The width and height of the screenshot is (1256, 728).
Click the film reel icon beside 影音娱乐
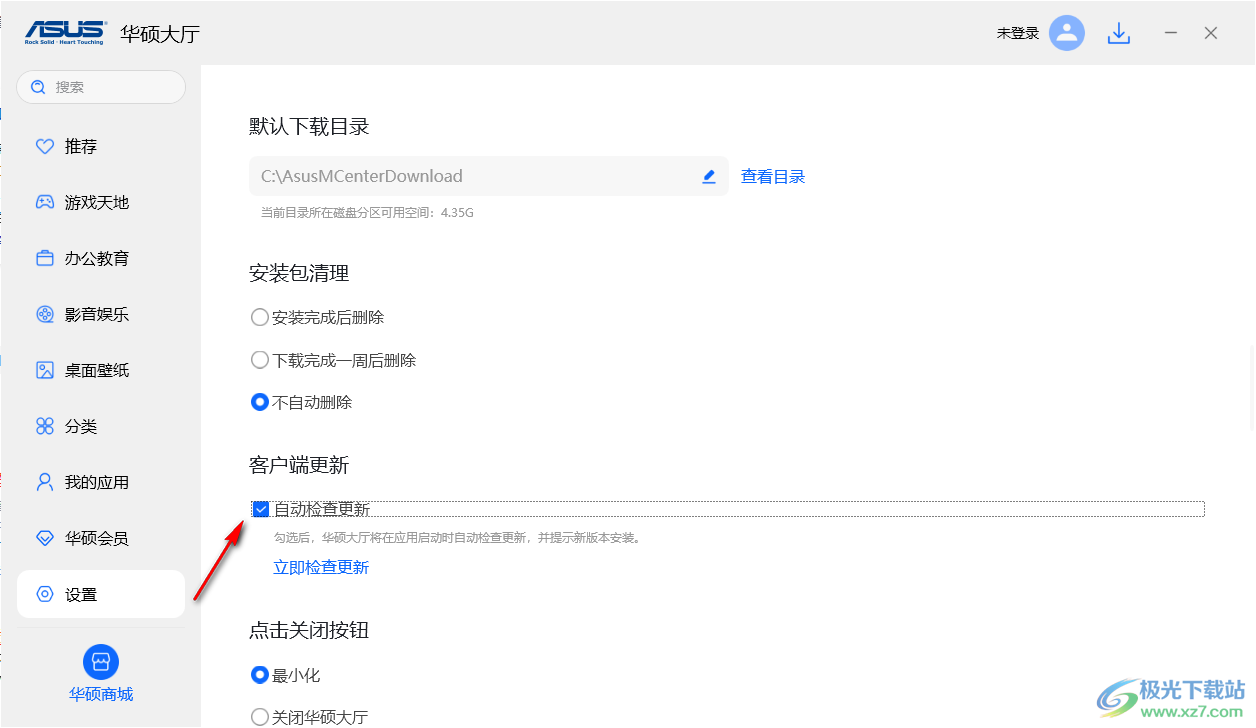[45, 314]
